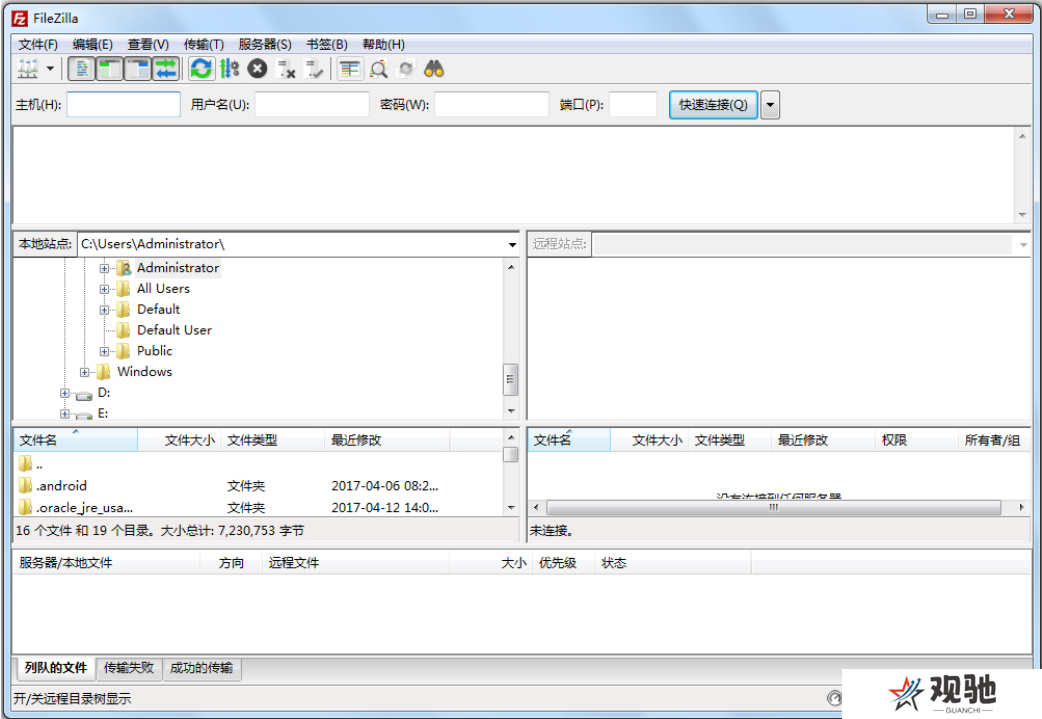Image resolution: width=1042 pixels, height=719 pixels.
Task: Toggle the local directory tree display
Action: 110,68
